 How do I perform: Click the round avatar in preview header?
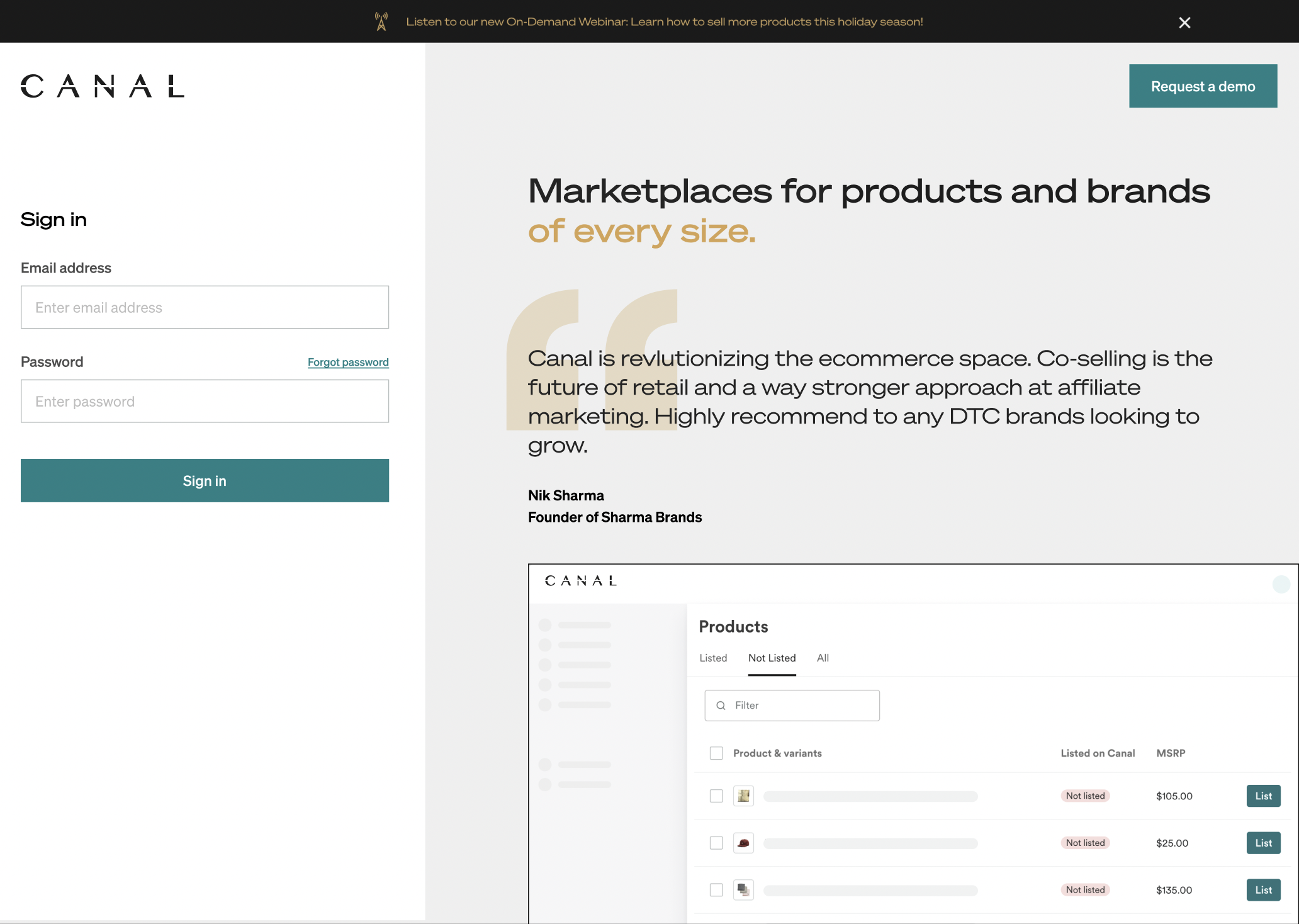tap(1281, 584)
